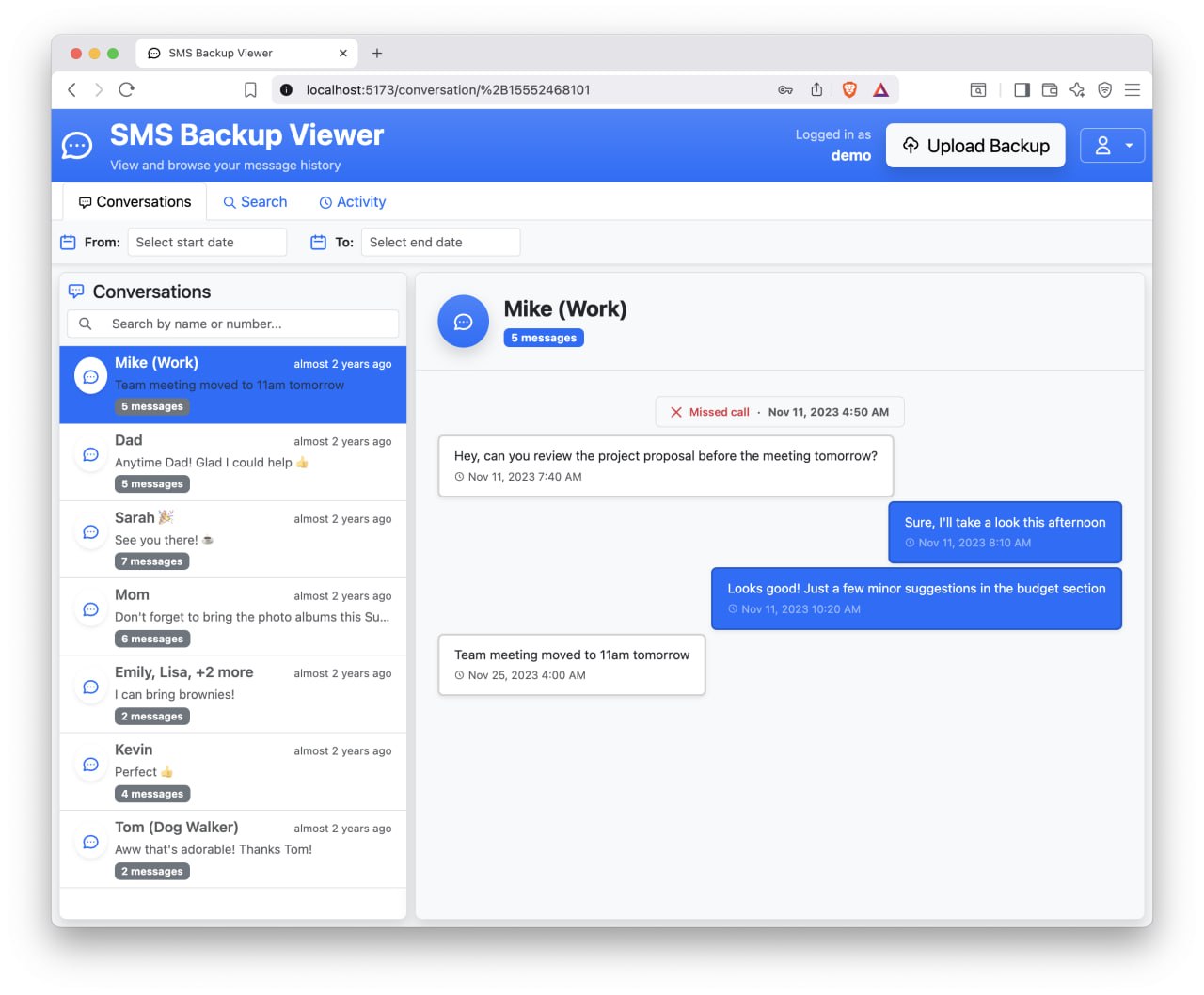Open the Sarah conversation
The image size is (1204, 995).
232,539
